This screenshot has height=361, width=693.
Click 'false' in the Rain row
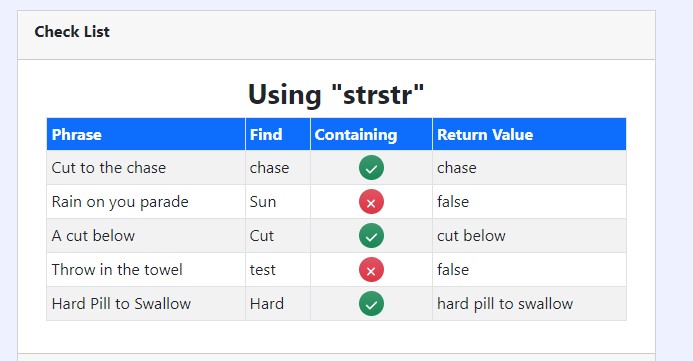(x=453, y=202)
